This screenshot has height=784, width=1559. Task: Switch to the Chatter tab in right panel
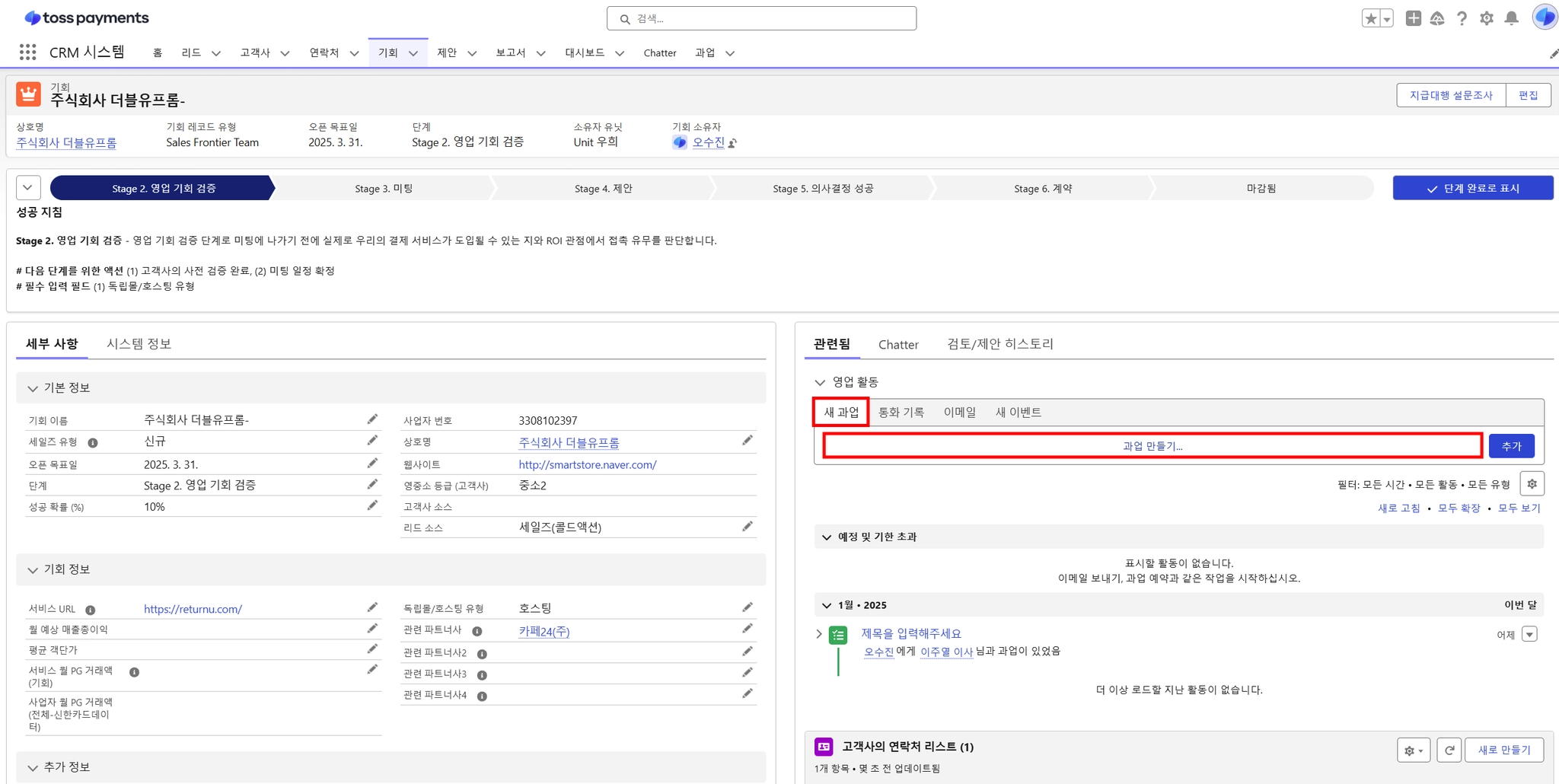[x=898, y=345]
